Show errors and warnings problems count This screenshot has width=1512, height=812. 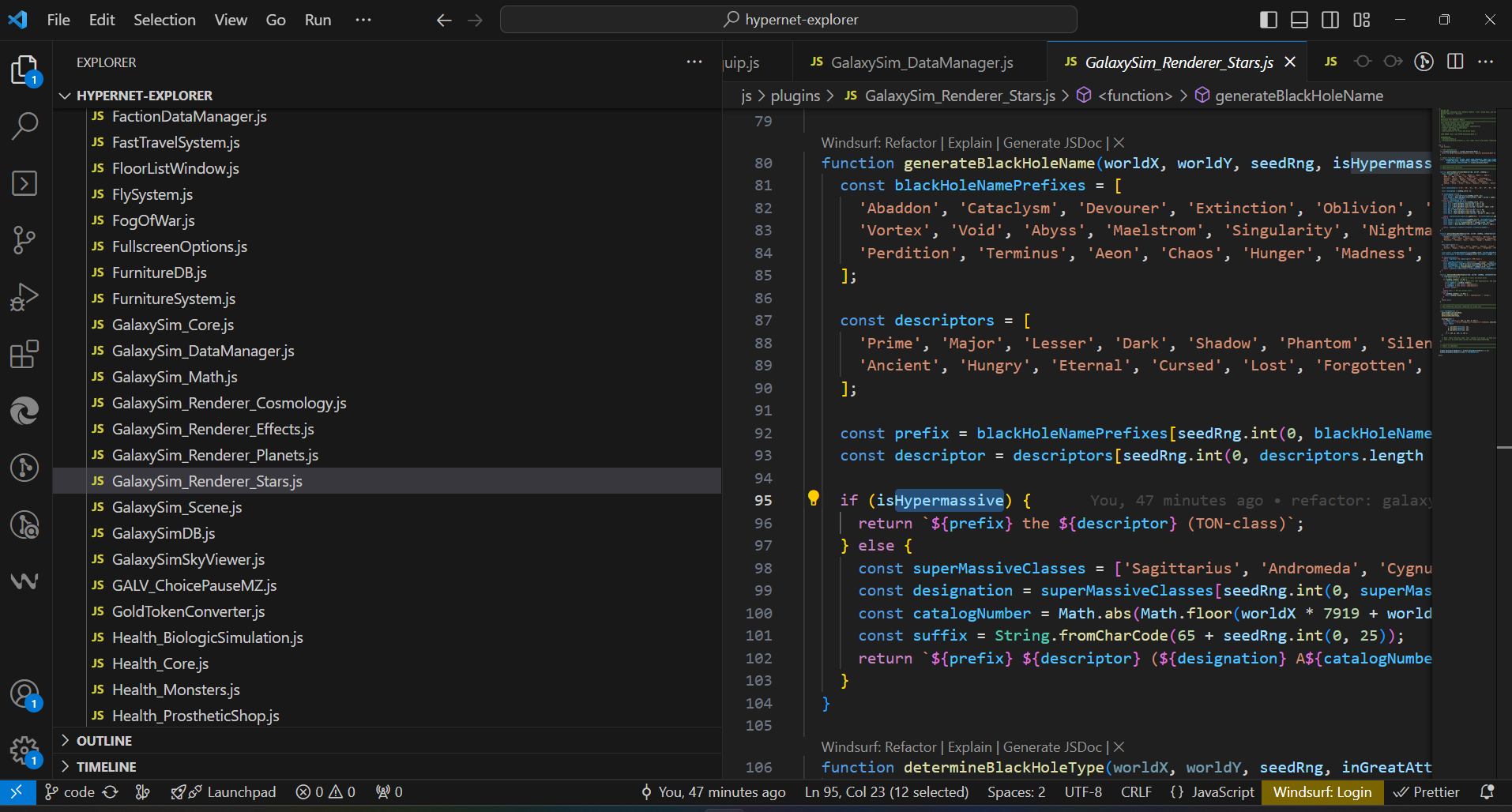coord(325,792)
